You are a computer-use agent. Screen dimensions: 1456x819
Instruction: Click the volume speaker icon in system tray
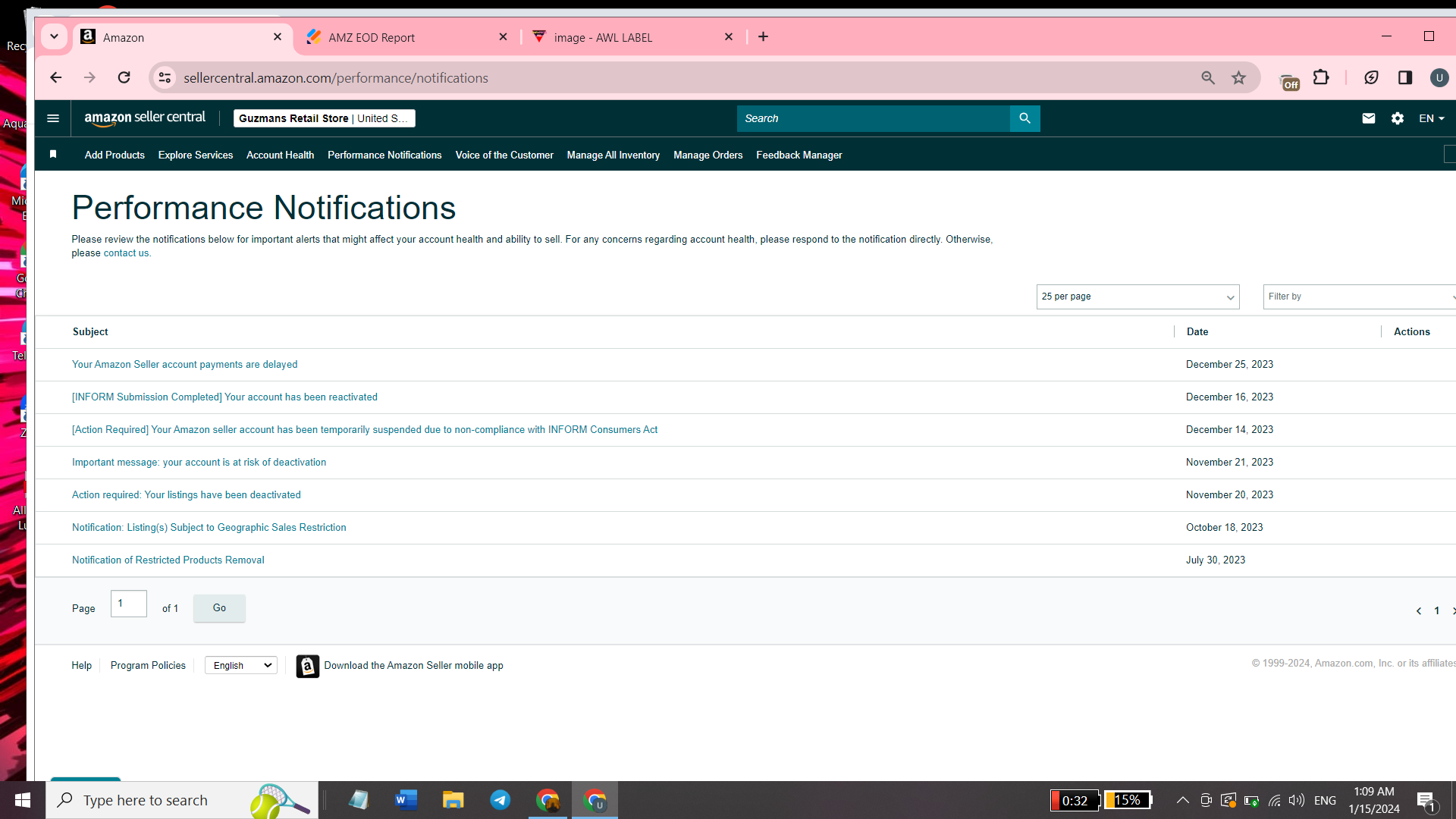[x=1297, y=800]
